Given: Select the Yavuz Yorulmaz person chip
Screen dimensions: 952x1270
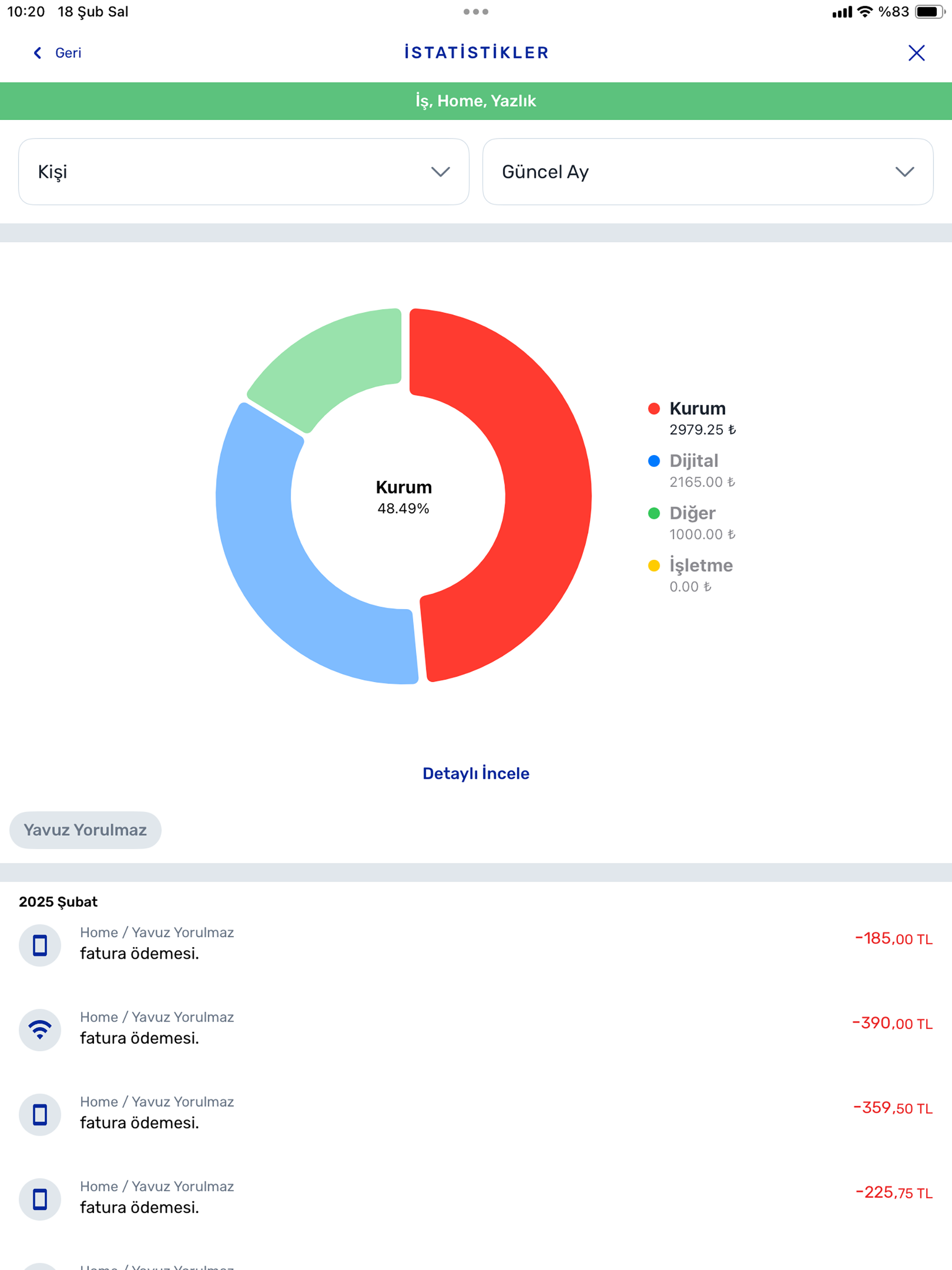Looking at the screenshot, I should (85, 830).
